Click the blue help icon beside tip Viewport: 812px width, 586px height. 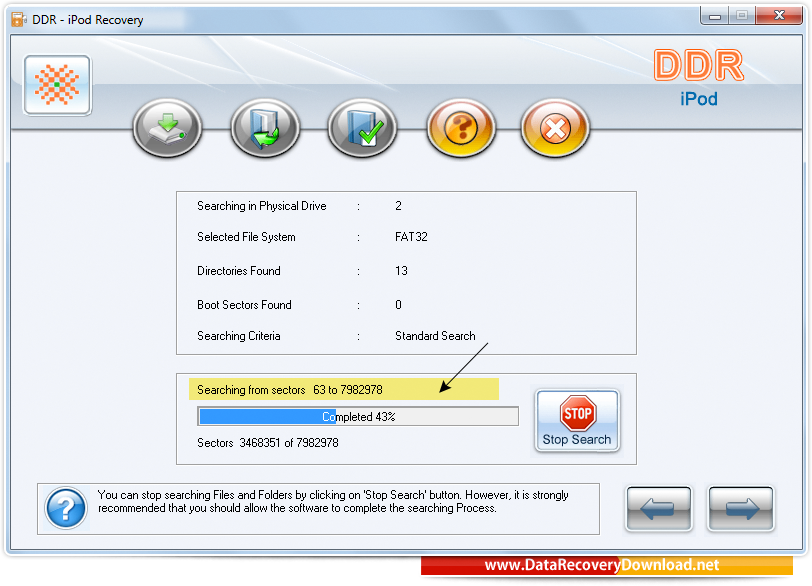[x=66, y=508]
